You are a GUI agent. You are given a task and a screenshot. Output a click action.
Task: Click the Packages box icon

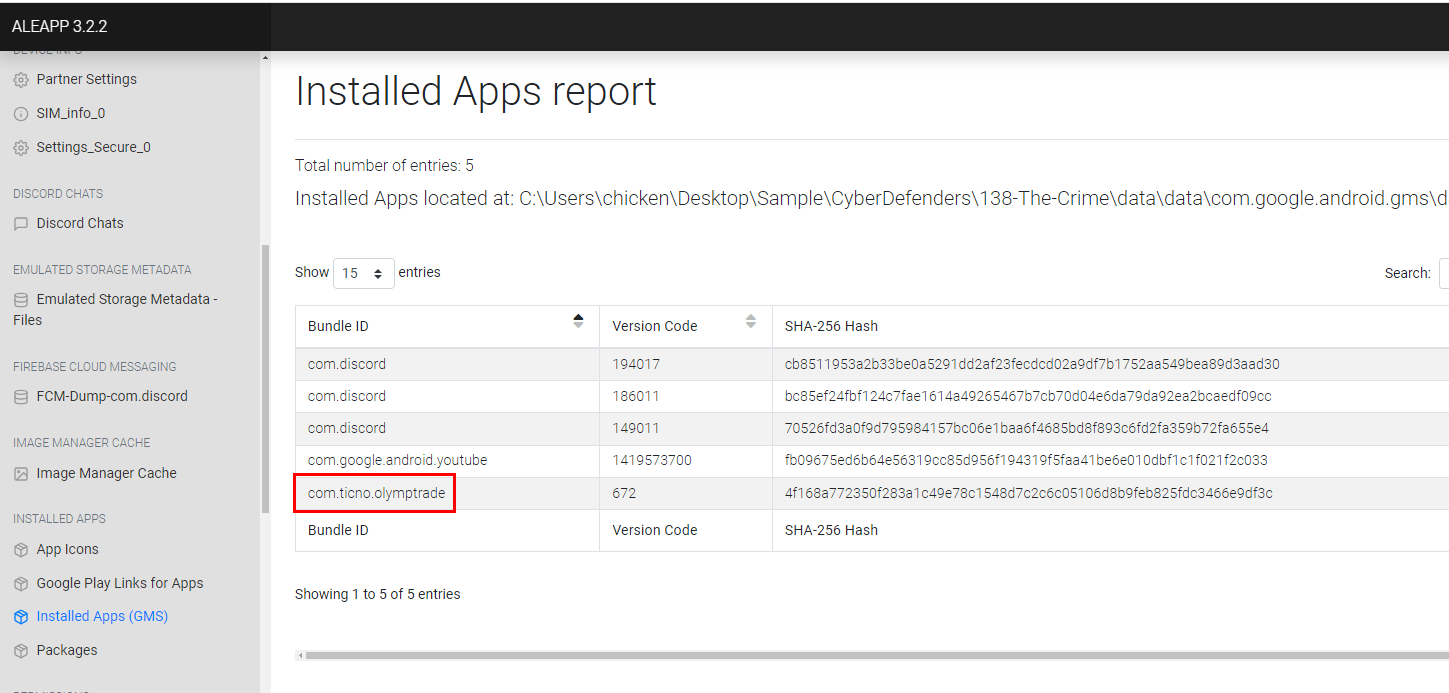point(21,651)
